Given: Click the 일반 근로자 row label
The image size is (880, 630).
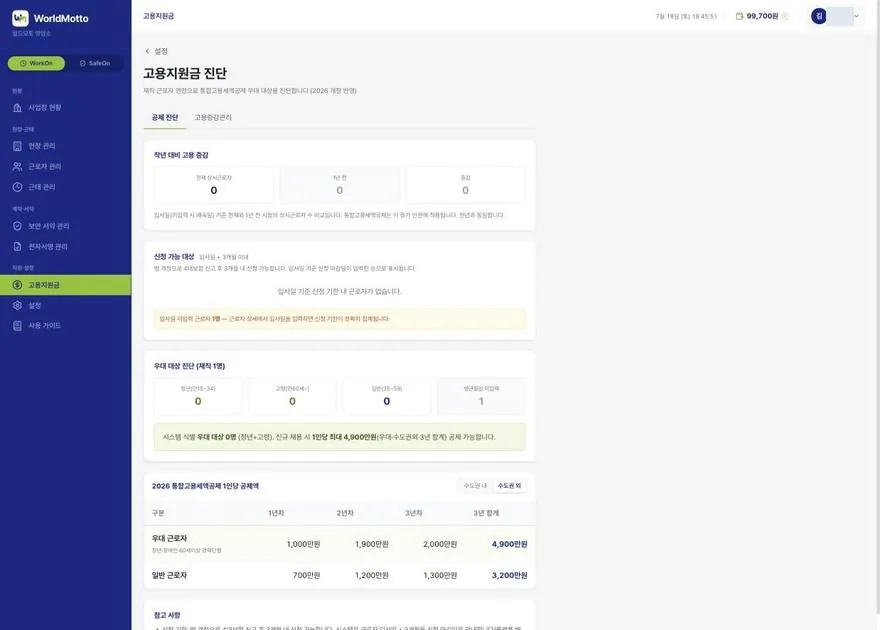Looking at the screenshot, I should point(169,576).
